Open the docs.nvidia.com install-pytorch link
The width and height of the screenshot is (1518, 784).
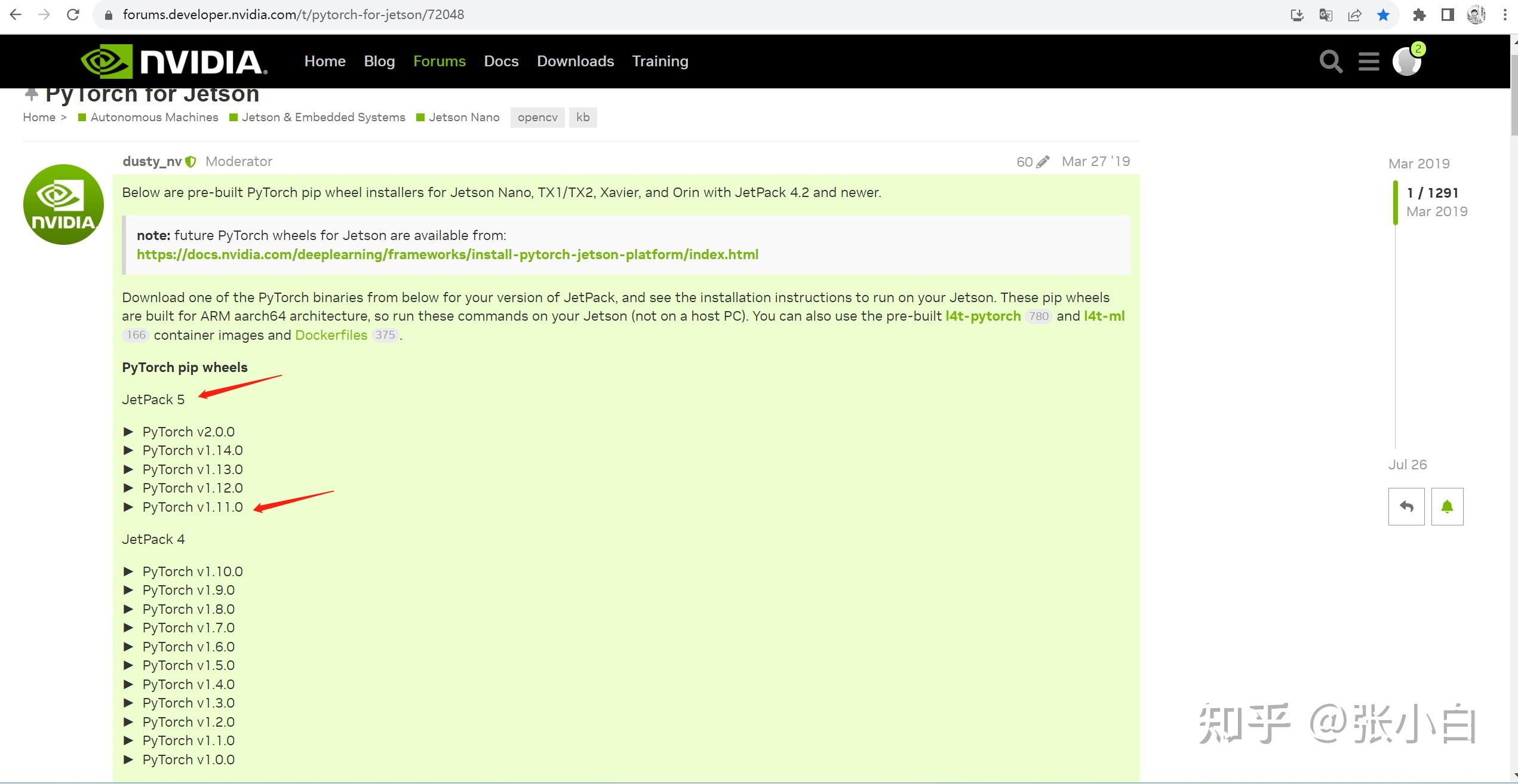click(x=447, y=255)
